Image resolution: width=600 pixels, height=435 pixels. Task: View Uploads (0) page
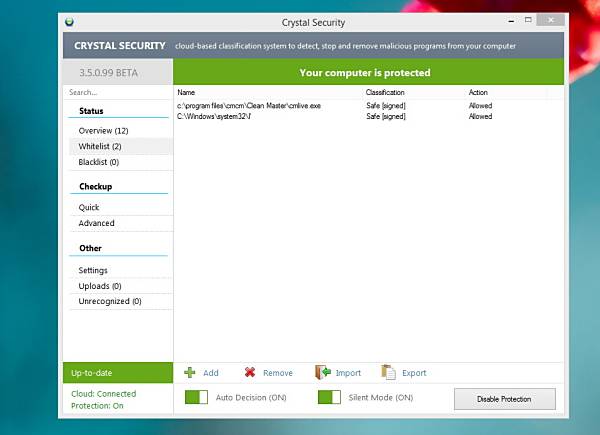(x=100, y=286)
